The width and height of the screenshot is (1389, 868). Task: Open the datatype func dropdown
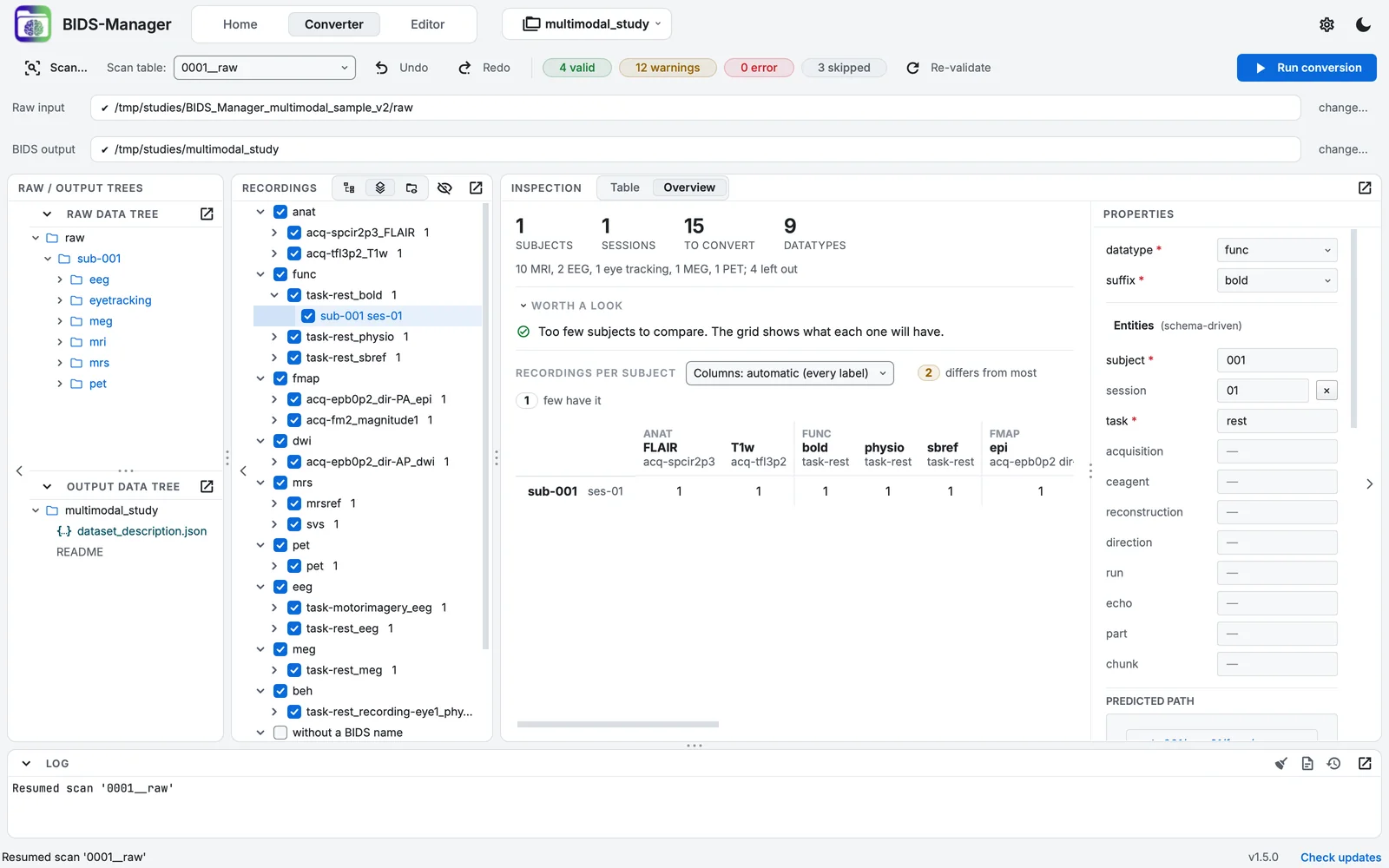[x=1277, y=250]
